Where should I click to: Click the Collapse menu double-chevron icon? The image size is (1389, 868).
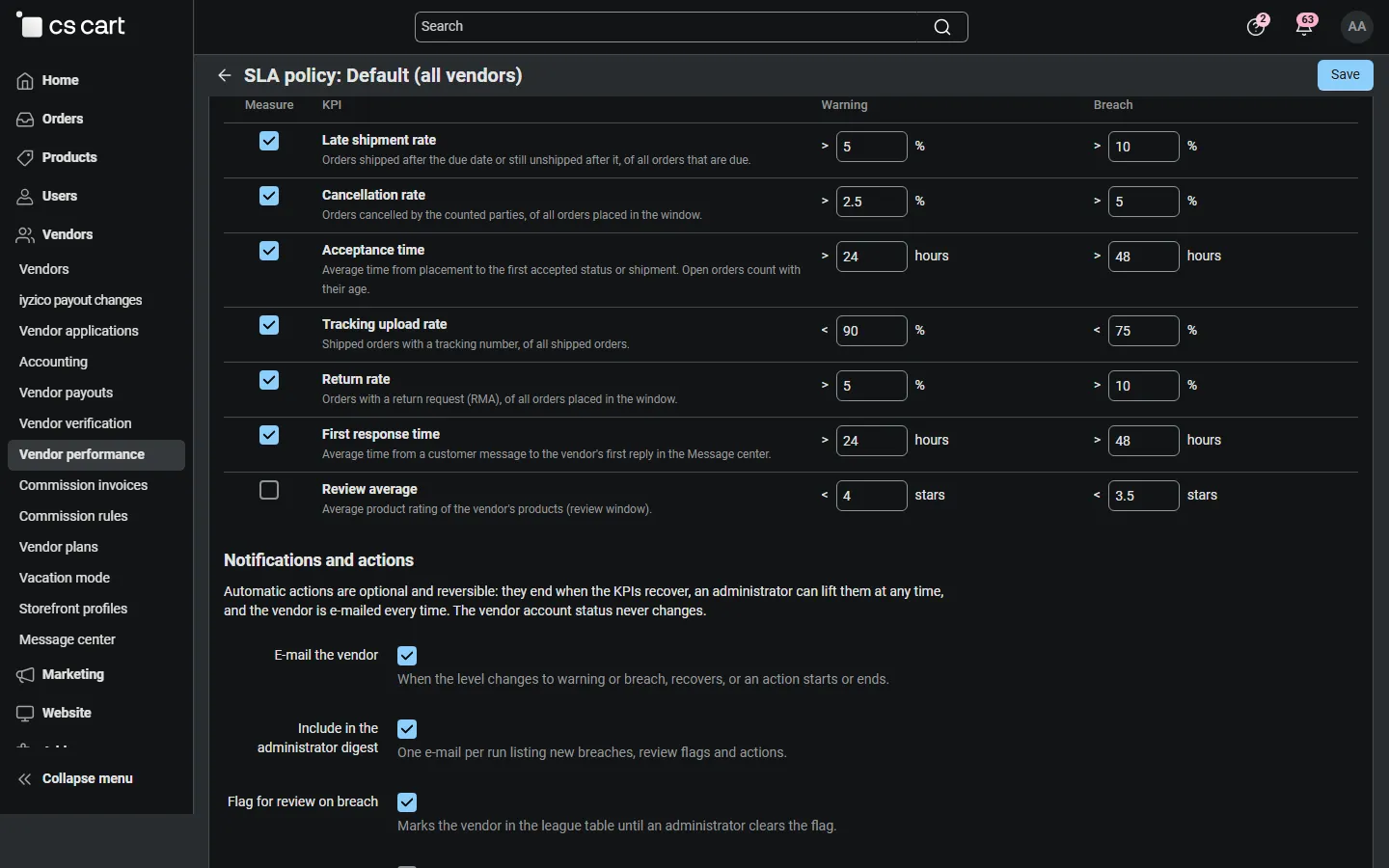point(25,779)
